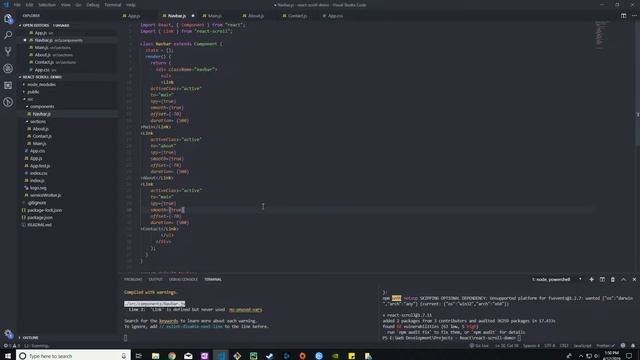Click Spaces indentation in status bar

531,346
